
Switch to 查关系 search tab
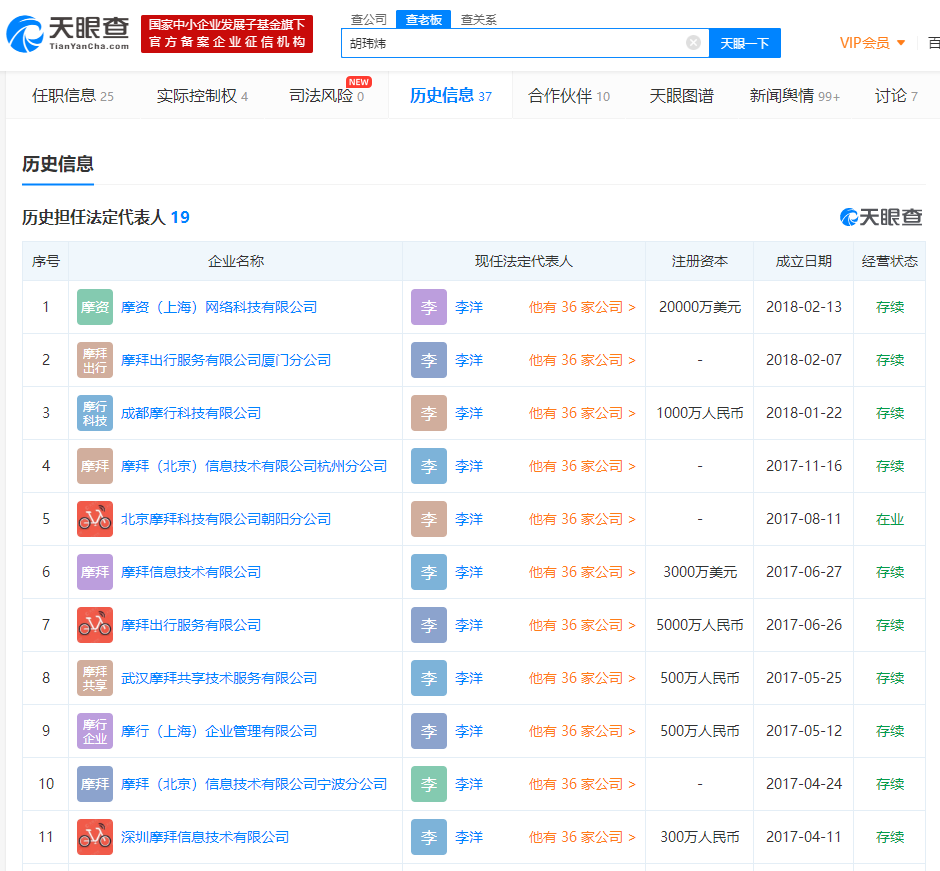pos(478,19)
